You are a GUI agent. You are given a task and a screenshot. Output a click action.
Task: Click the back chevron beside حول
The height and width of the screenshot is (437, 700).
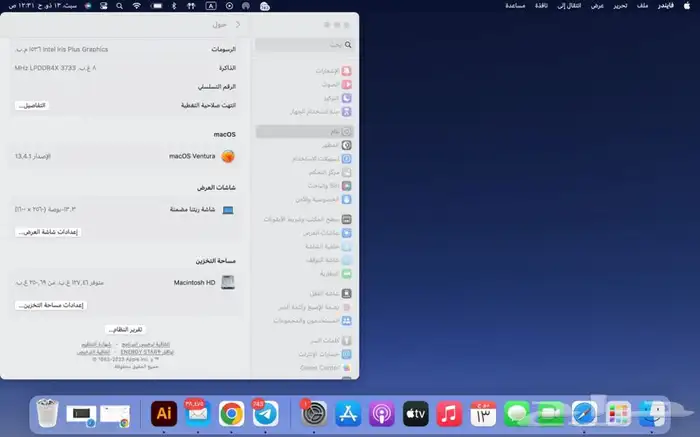[x=238, y=25]
